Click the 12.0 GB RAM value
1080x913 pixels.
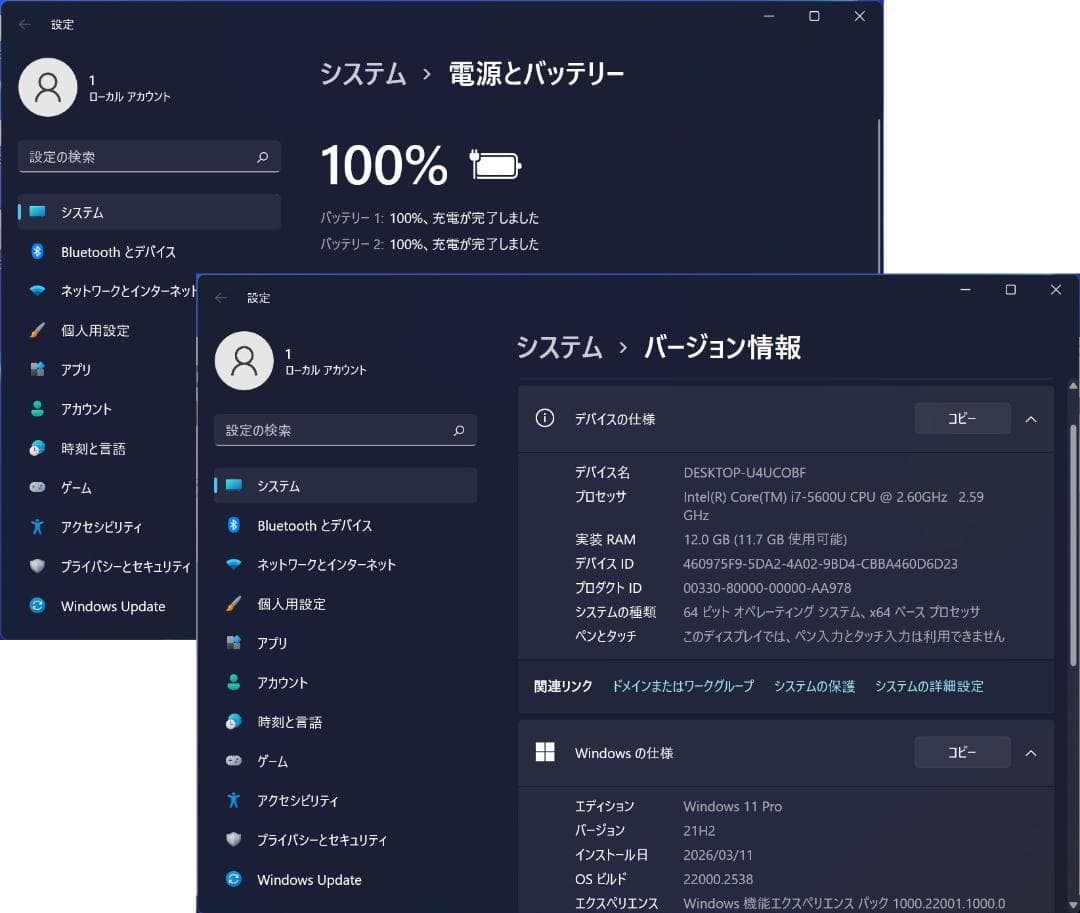(x=765, y=539)
